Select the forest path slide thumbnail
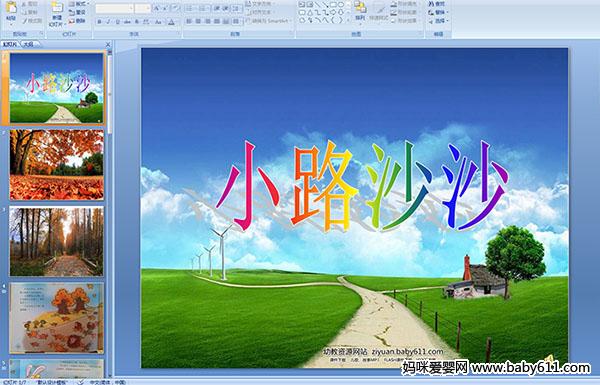 click(57, 241)
